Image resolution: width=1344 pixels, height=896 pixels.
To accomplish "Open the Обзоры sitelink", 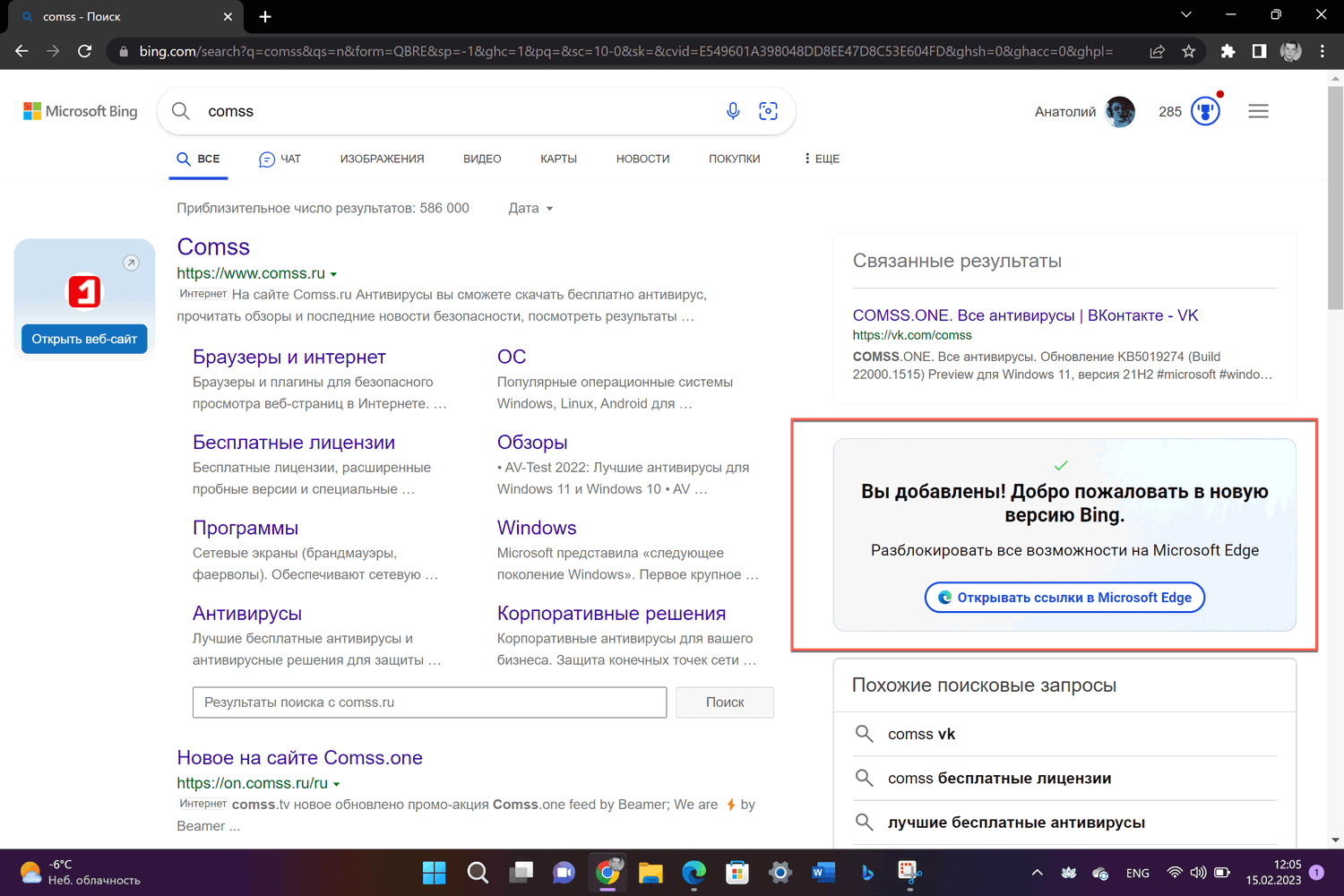I will coord(532,443).
